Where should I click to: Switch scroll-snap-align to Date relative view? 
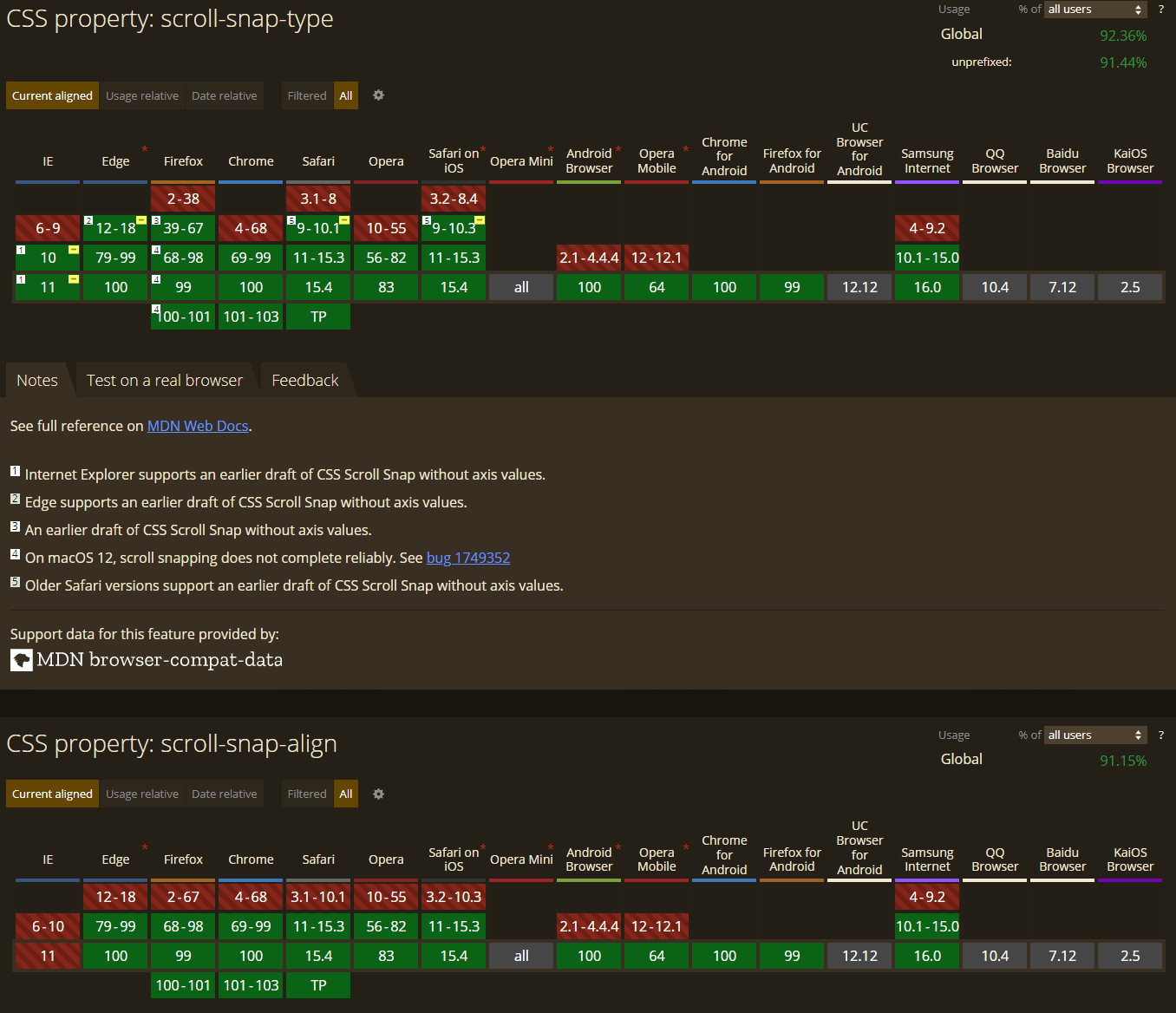pyautogui.click(x=225, y=794)
